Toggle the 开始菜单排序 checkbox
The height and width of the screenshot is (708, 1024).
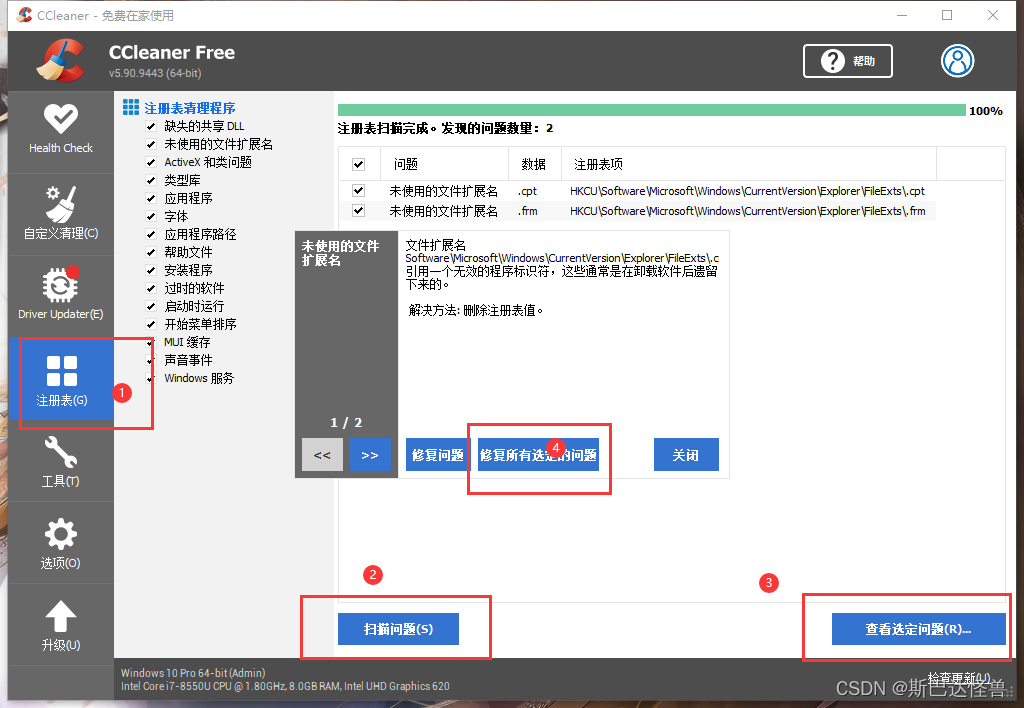[151, 324]
